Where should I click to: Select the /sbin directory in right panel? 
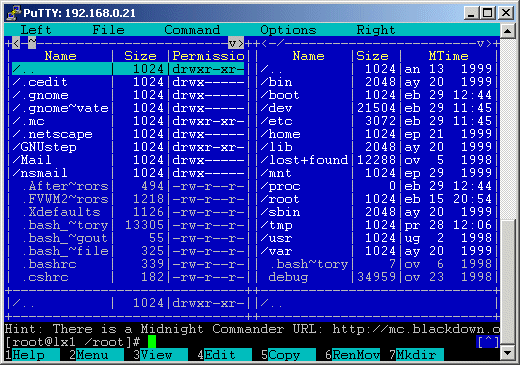click(x=376, y=212)
